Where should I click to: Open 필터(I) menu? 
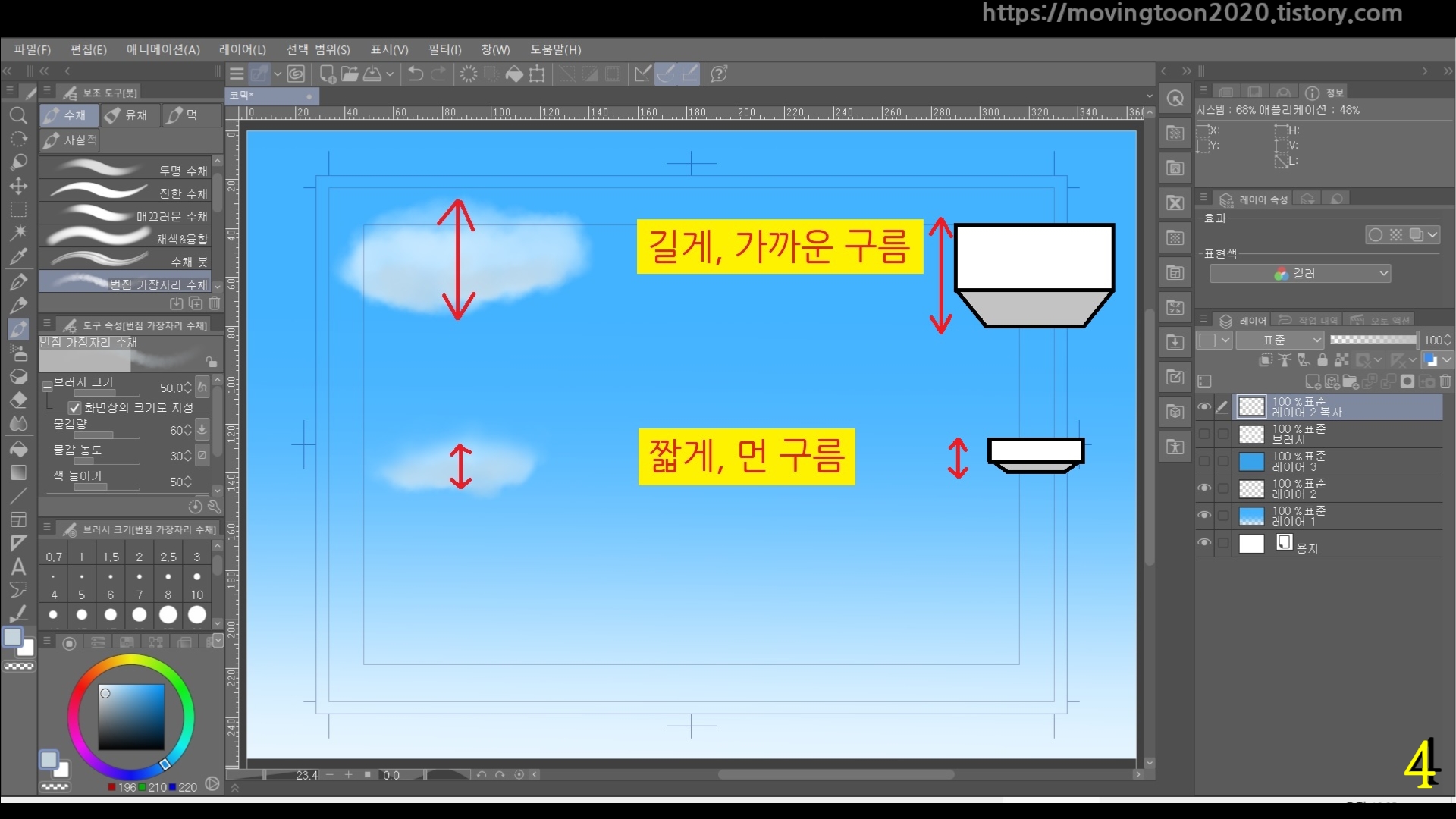pos(444,49)
